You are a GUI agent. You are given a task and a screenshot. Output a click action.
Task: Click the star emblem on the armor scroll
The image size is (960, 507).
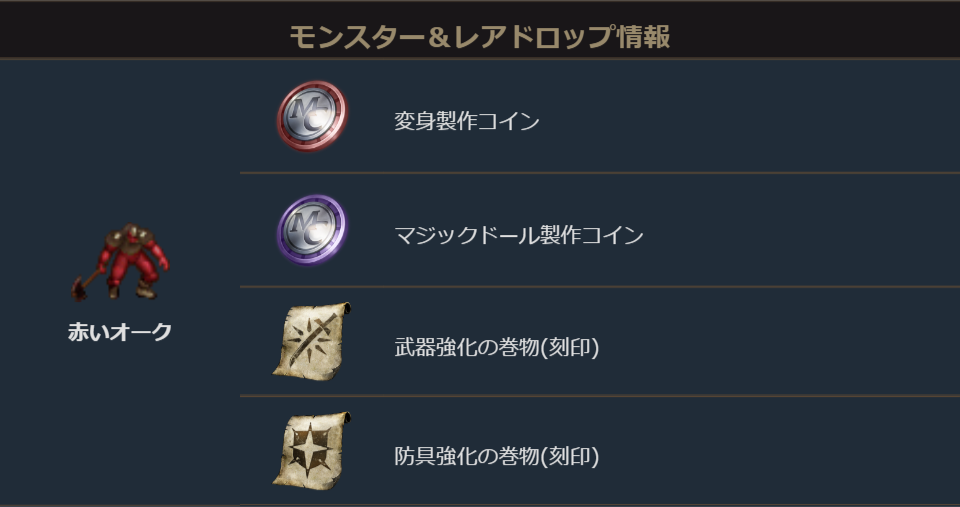(x=310, y=452)
